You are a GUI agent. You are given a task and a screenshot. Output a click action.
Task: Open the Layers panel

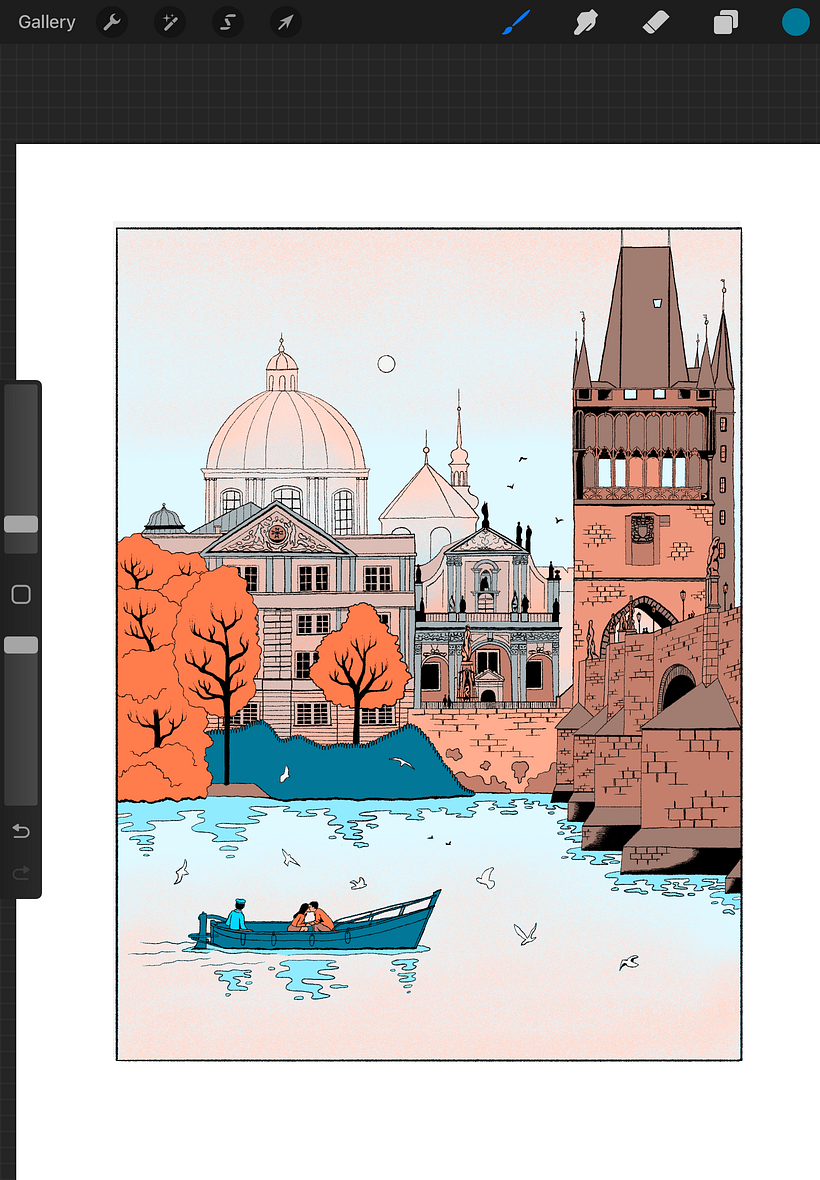click(x=725, y=23)
